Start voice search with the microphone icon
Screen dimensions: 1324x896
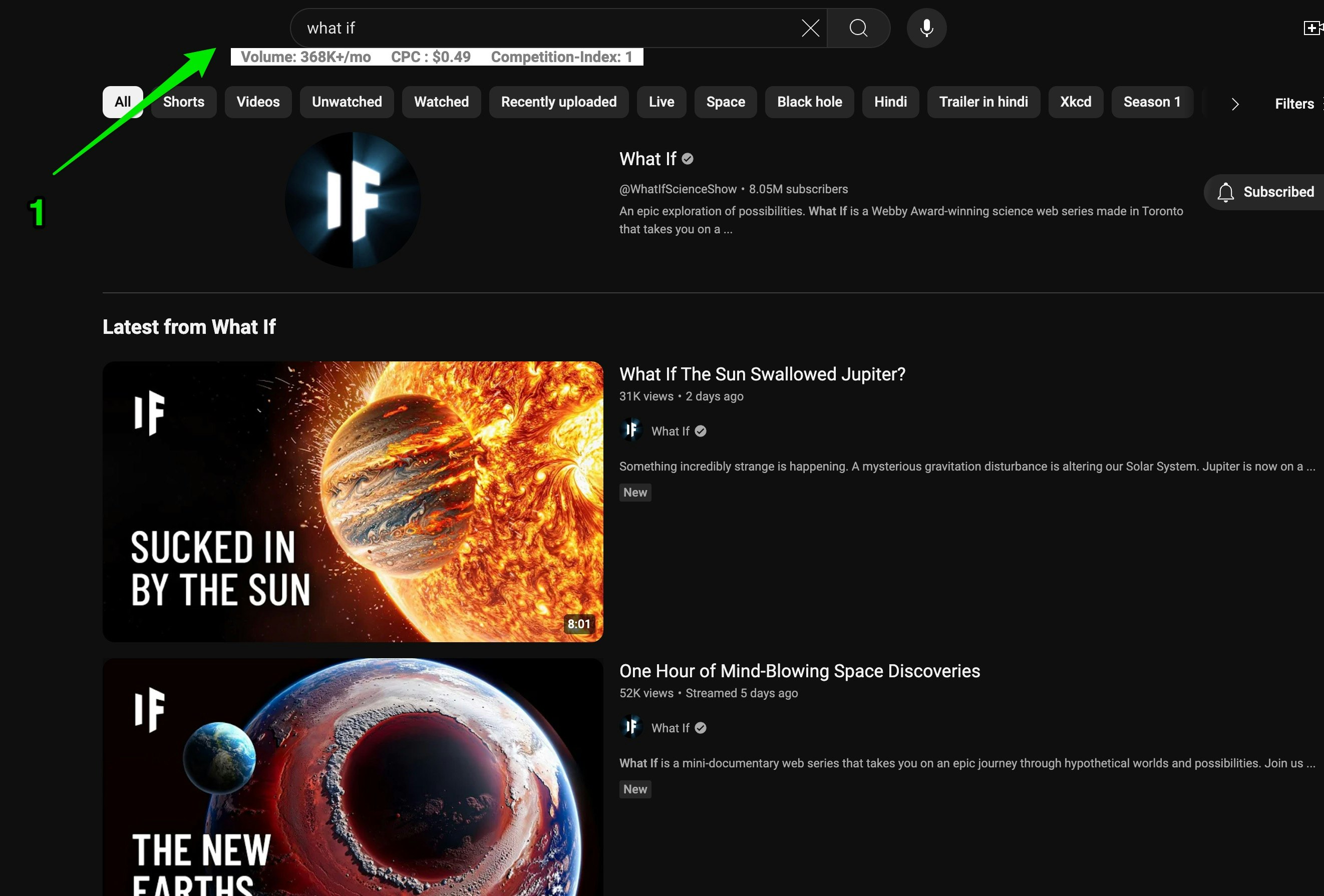(x=926, y=28)
